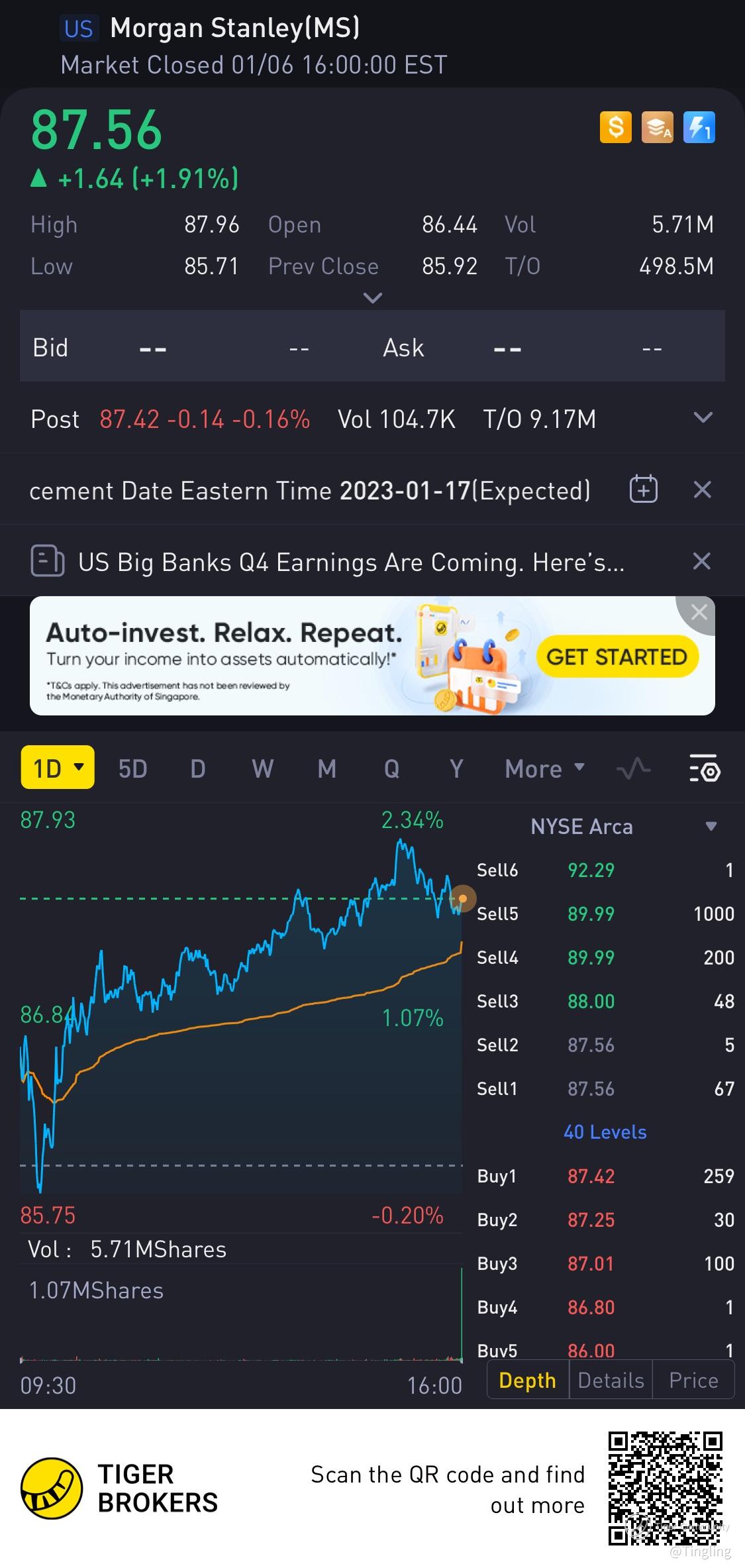The width and height of the screenshot is (745, 1568).
Task: Tap the stacked layers A badge icon
Action: 657,127
